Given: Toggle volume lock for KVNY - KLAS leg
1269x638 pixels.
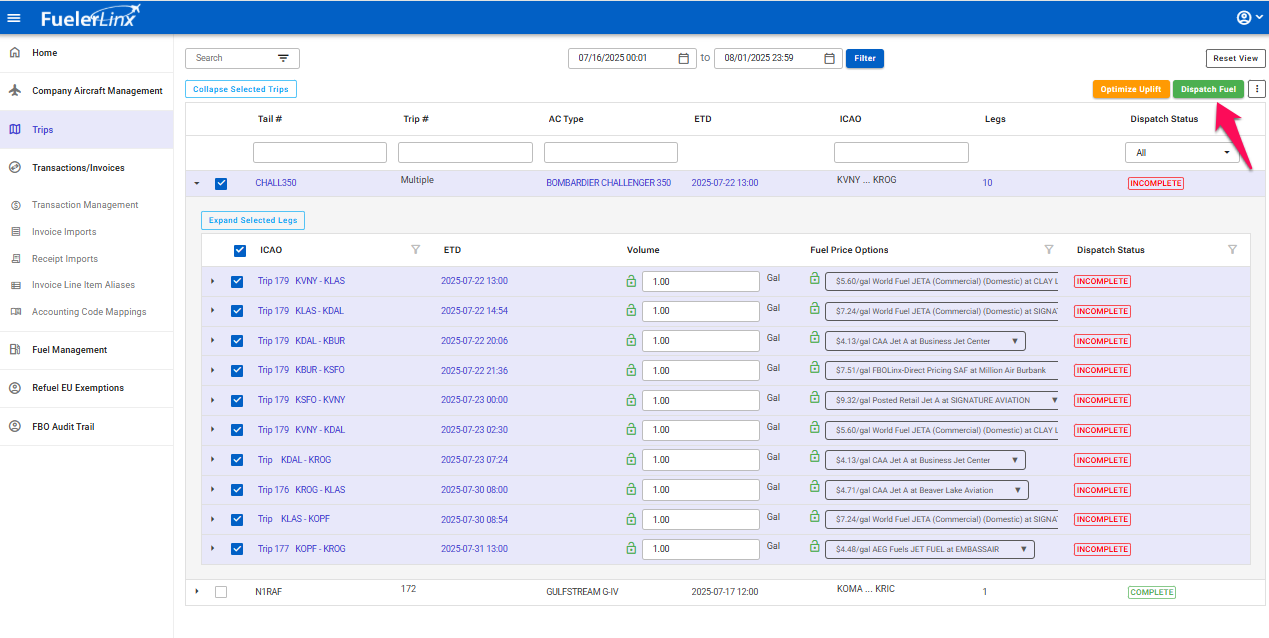Looking at the screenshot, I should (x=631, y=281).
